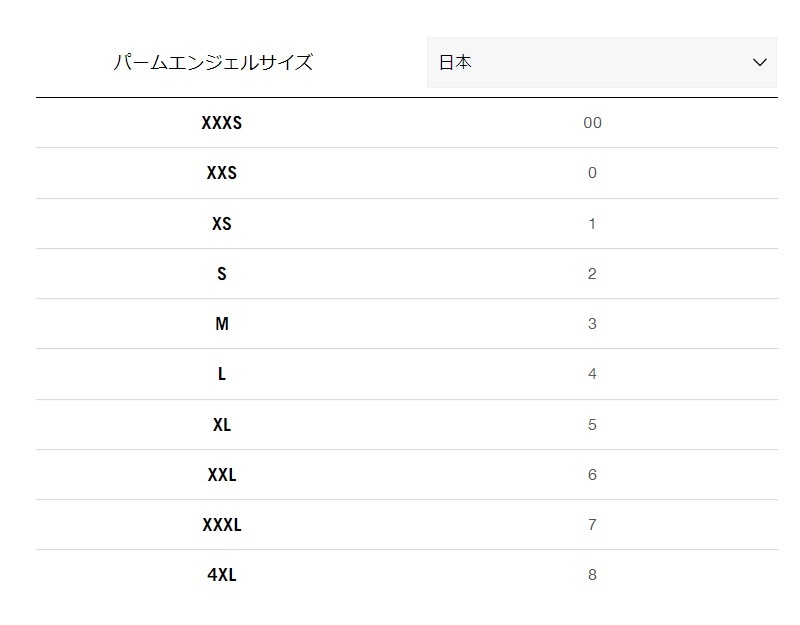The width and height of the screenshot is (800, 625).
Task: Click the Japan size value 0
Action: click(592, 173)
